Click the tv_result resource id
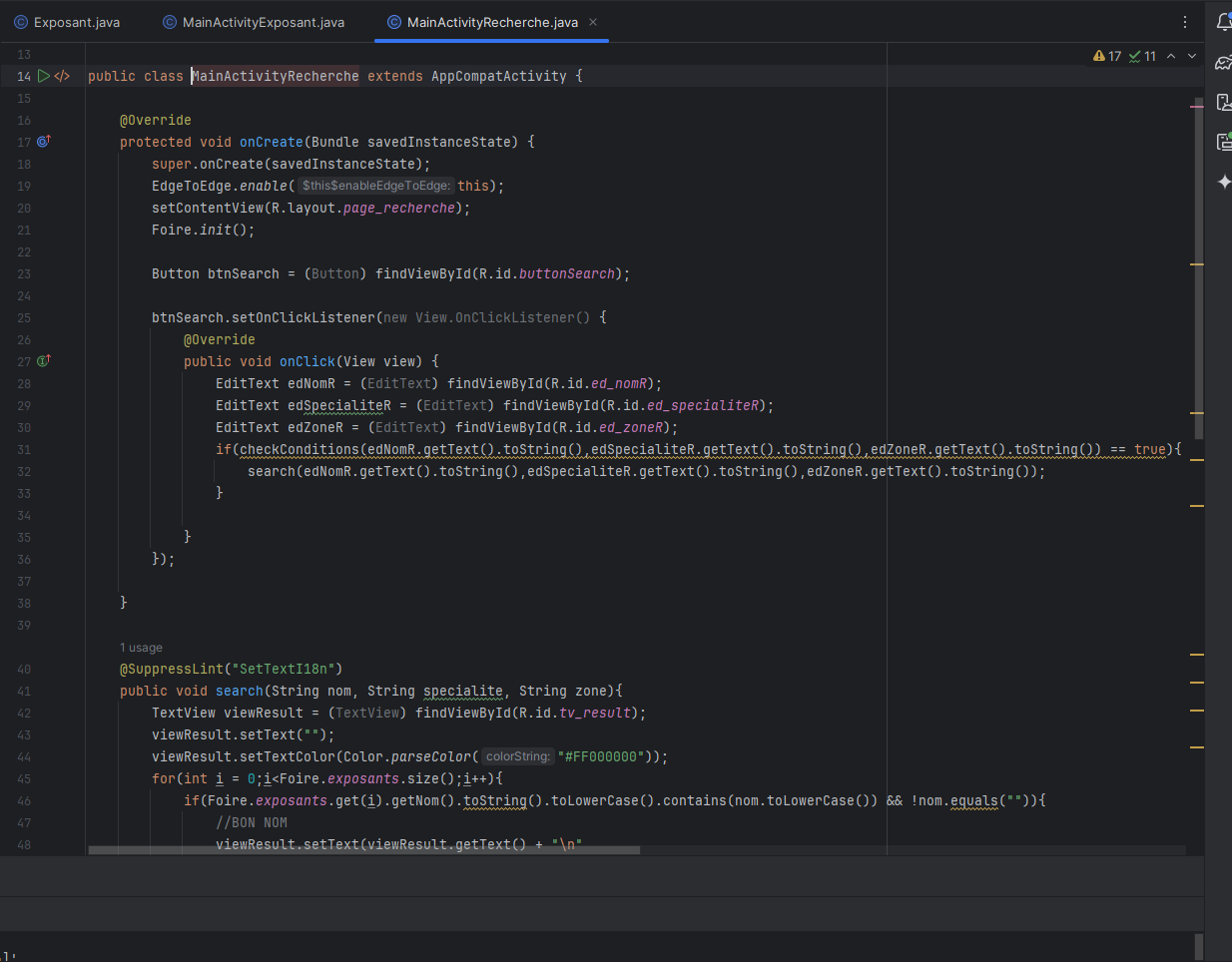This screenshot has height=962, width=1232. 595,713
